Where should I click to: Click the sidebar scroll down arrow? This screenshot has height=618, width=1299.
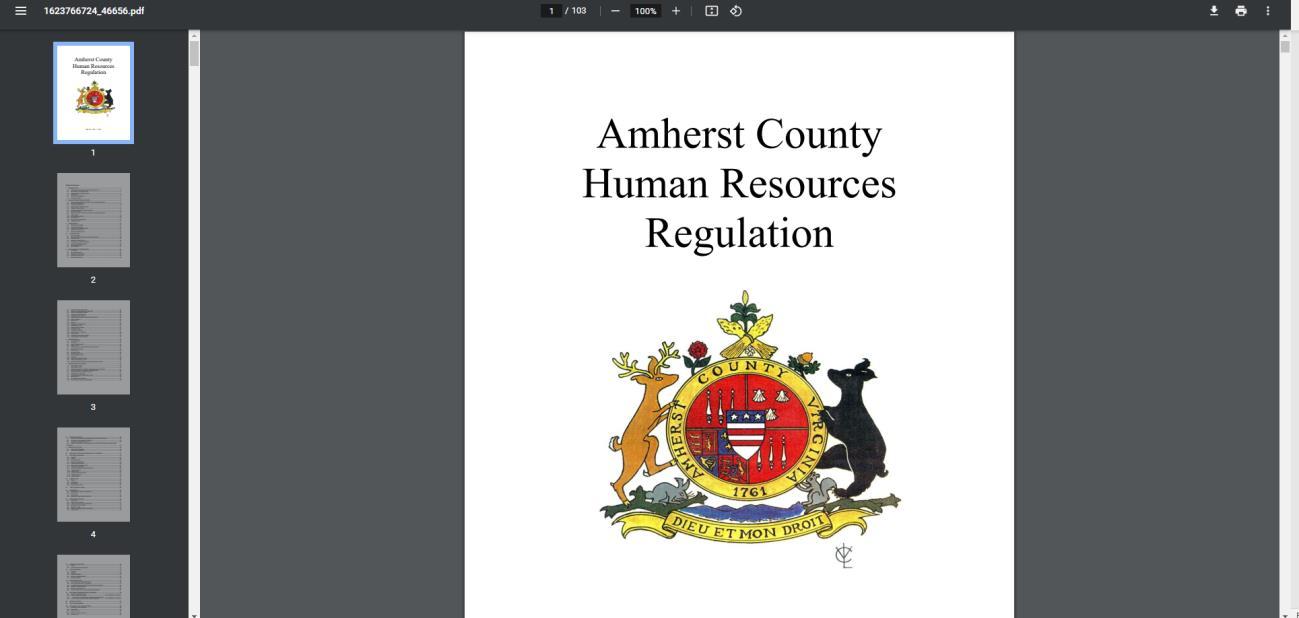(x=194, y=614)
